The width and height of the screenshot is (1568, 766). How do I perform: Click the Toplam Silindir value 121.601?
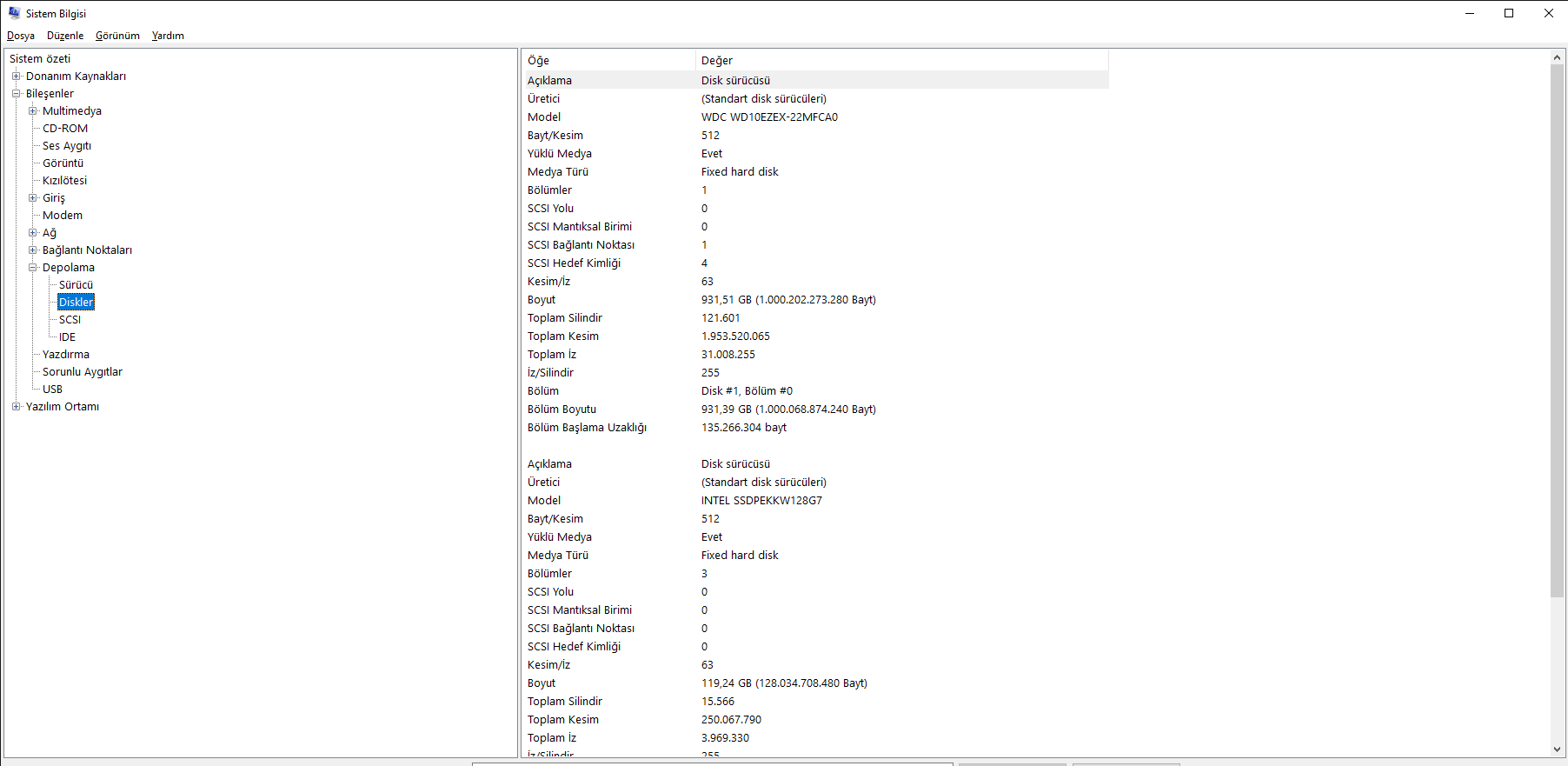click(721, 318)
